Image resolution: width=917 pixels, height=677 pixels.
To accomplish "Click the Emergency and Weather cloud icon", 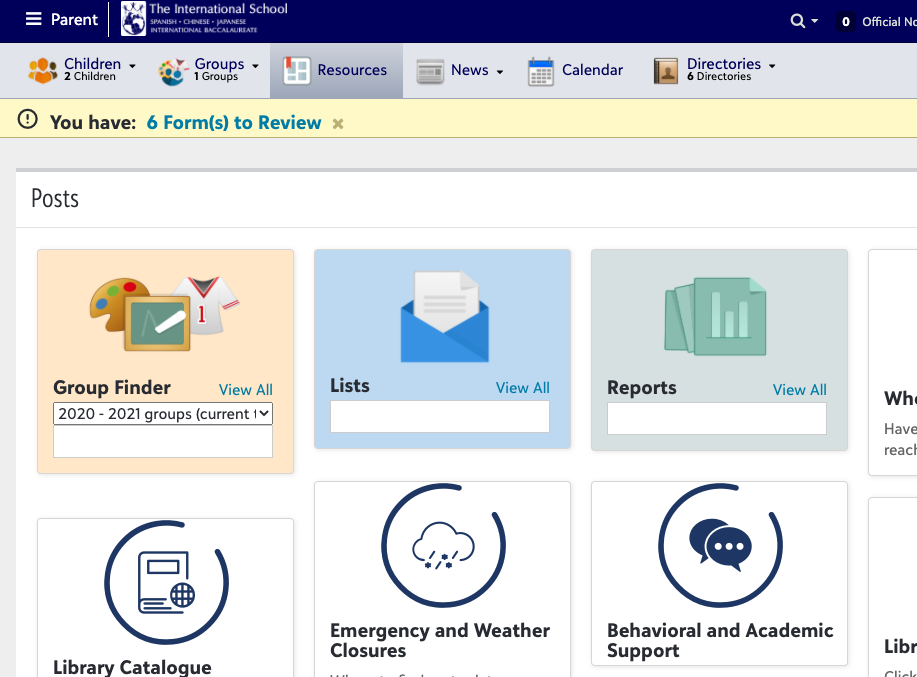I will pos(443,546).
